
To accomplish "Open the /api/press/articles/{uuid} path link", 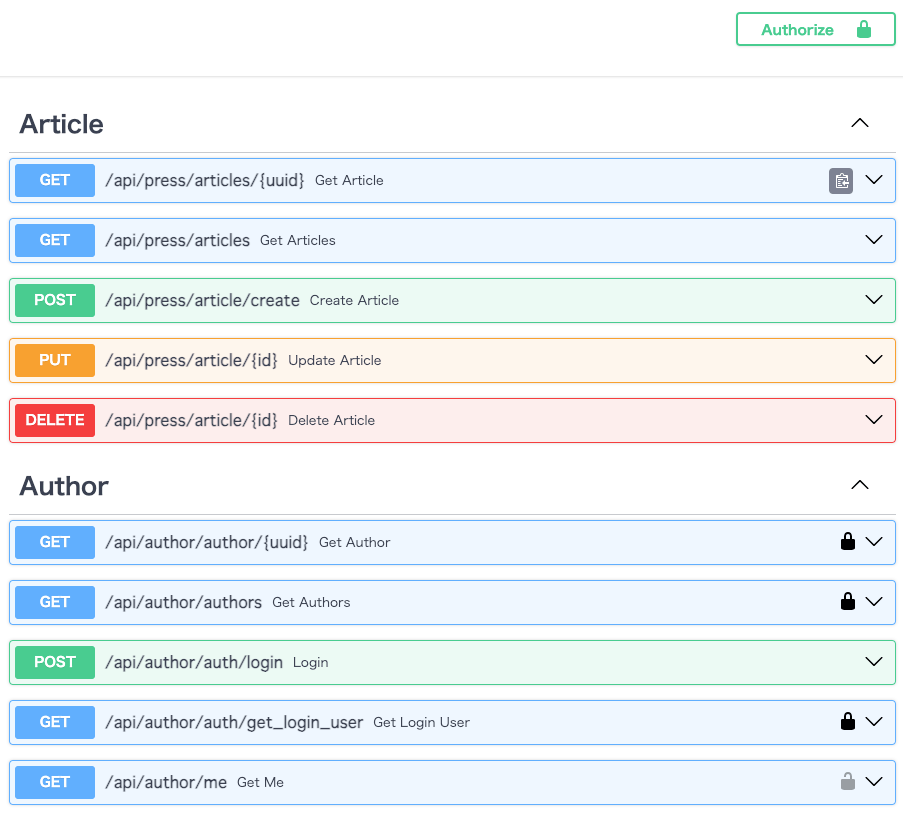I will coord(204,181).
